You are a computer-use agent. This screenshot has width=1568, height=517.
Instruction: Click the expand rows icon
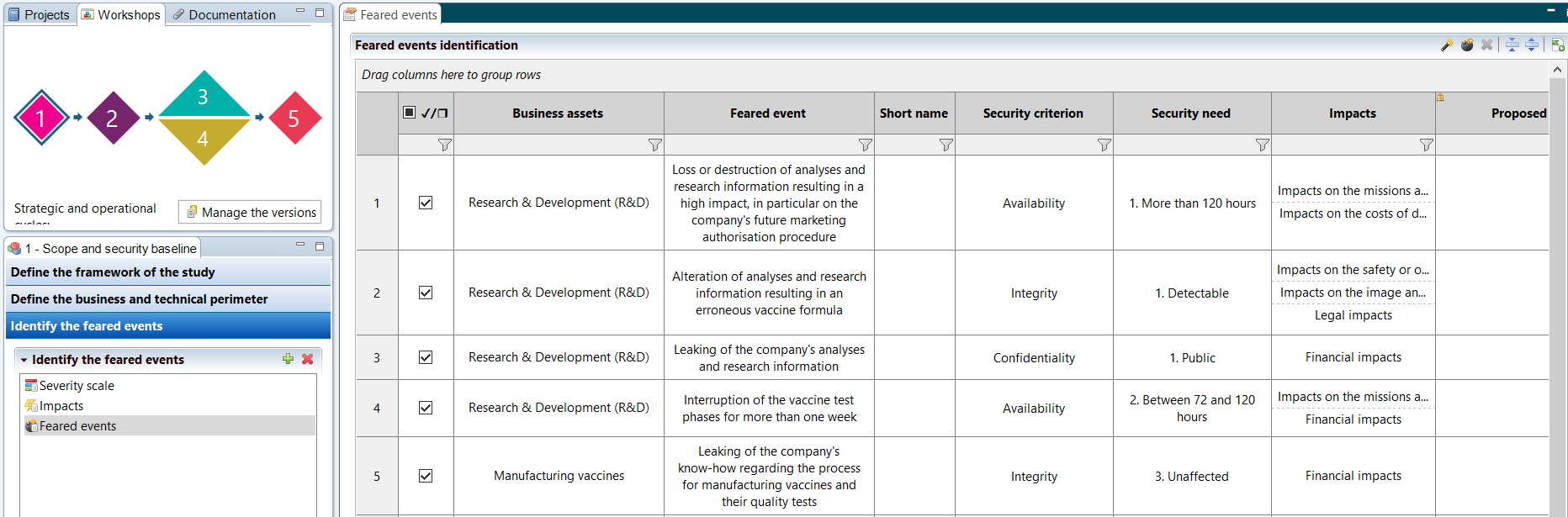point(1532,45)
